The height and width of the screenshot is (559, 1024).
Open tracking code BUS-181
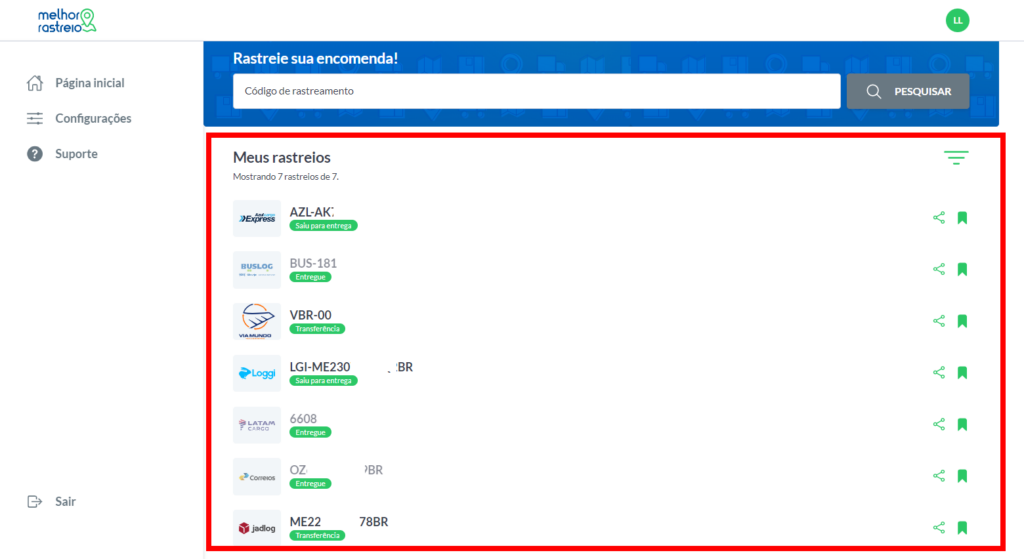click(313, 263)
